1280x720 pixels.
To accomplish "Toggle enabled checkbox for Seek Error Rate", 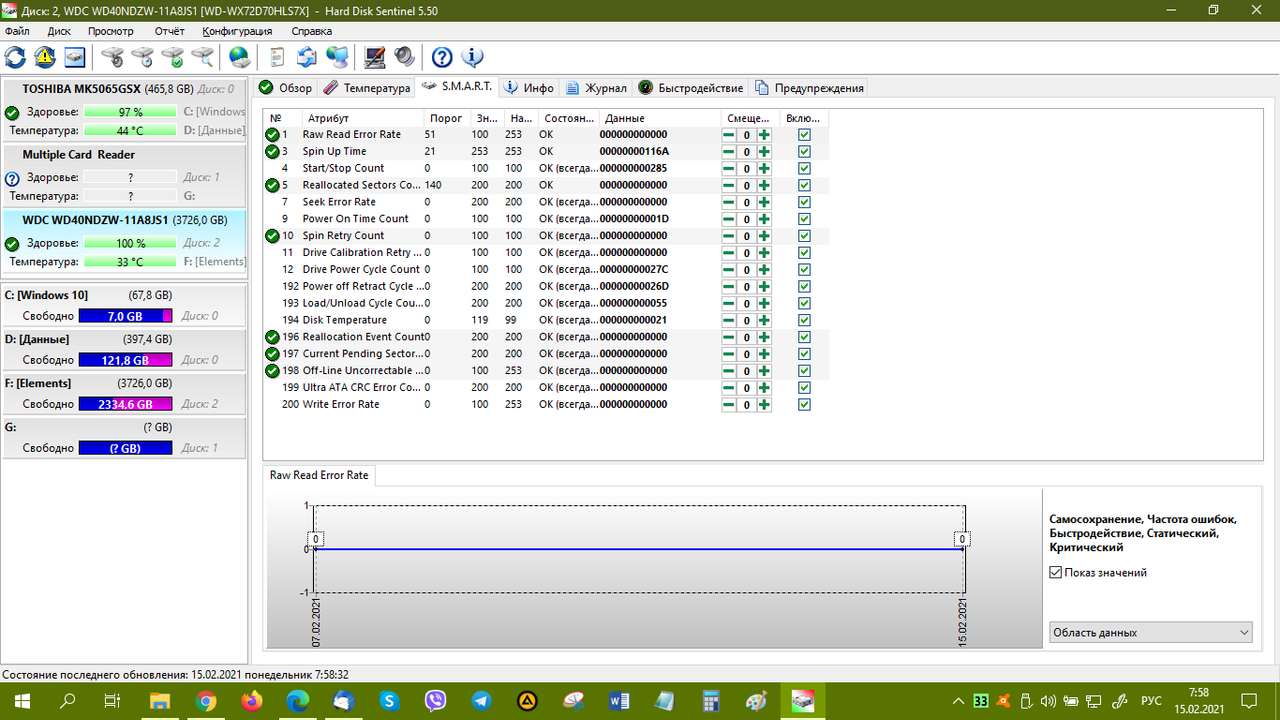I will [x=804, y=202].
